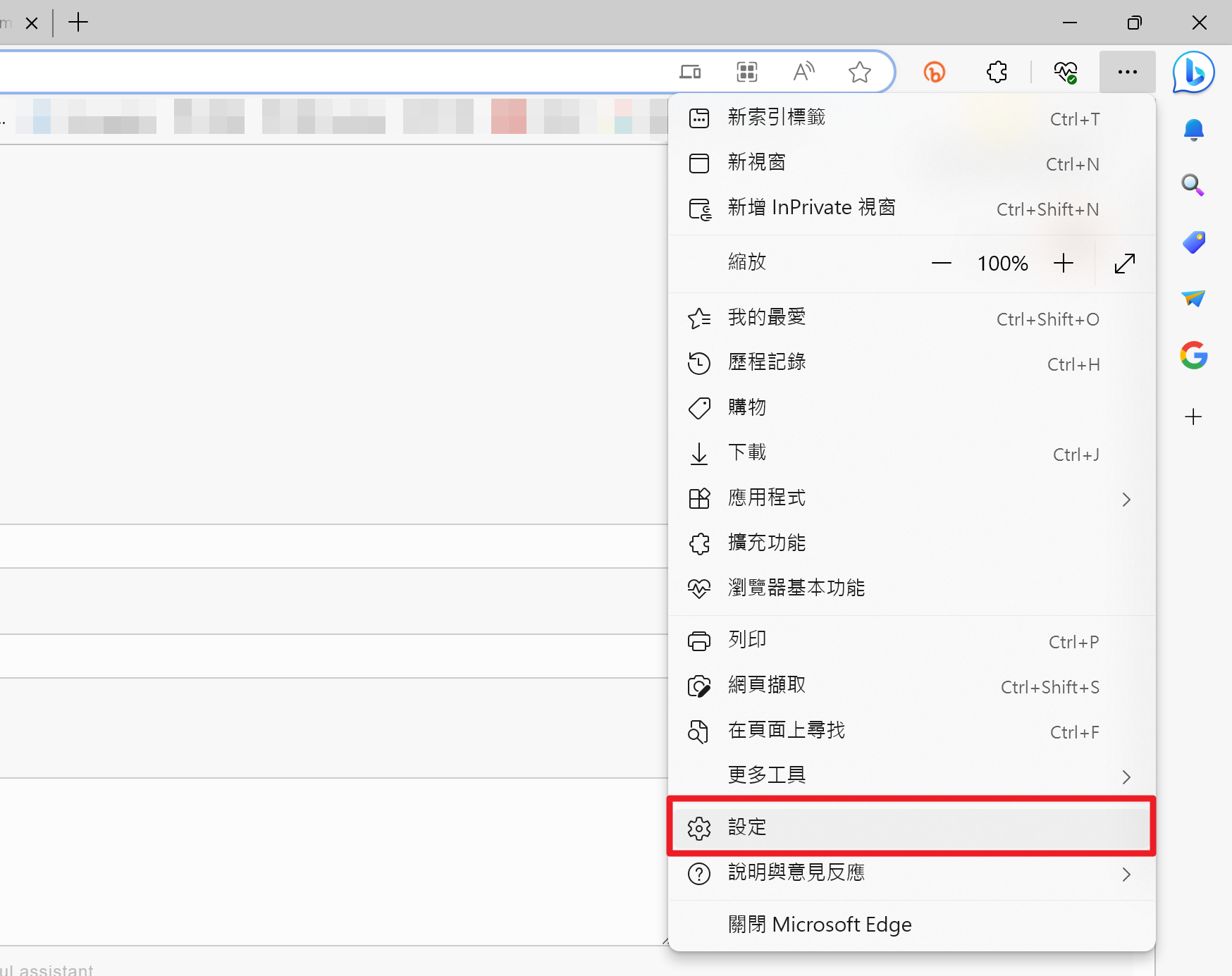Zoom in with the plus button

click(x=1063, y=264)
